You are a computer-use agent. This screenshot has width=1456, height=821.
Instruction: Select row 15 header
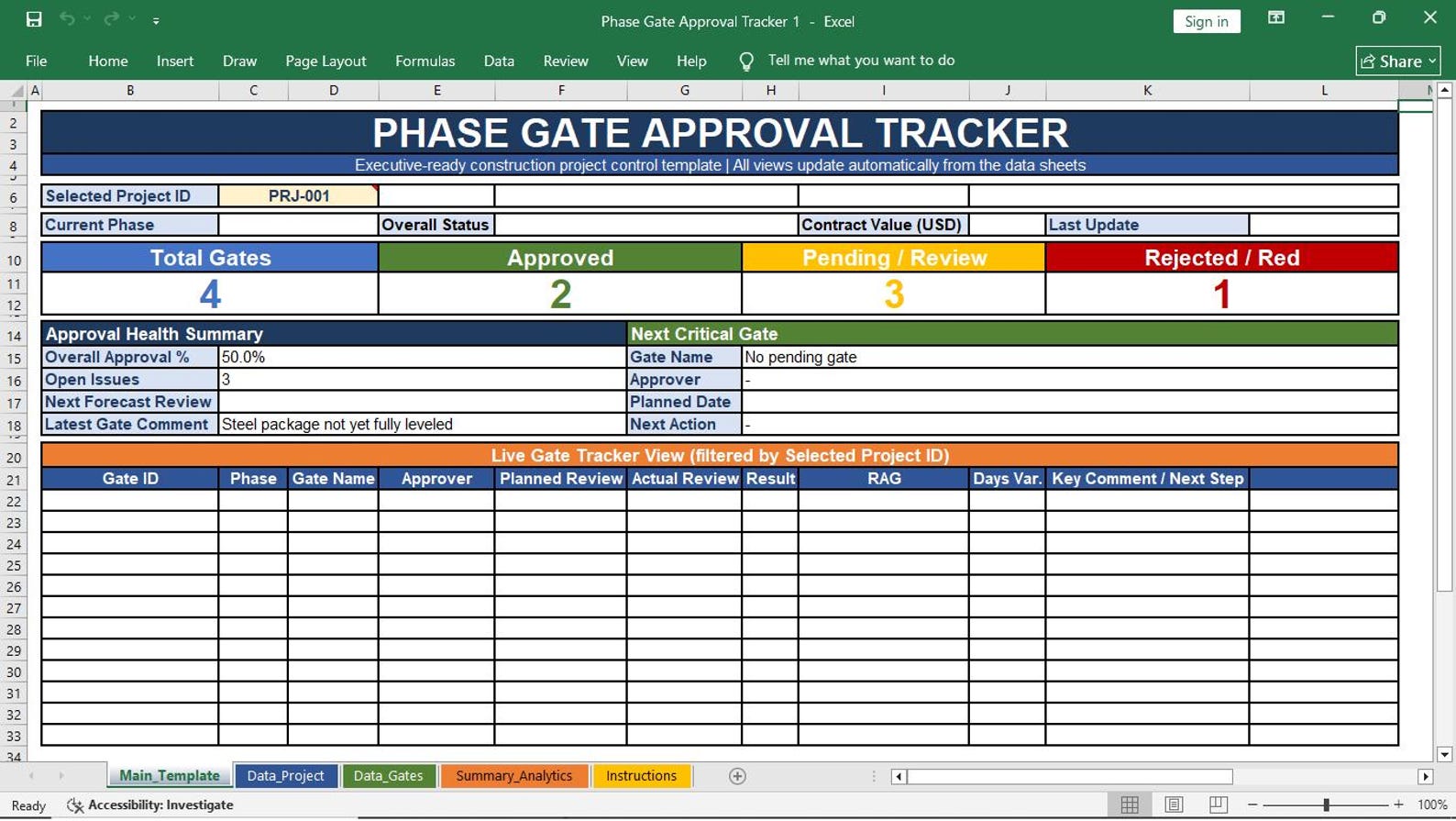(x=14, y=358)
